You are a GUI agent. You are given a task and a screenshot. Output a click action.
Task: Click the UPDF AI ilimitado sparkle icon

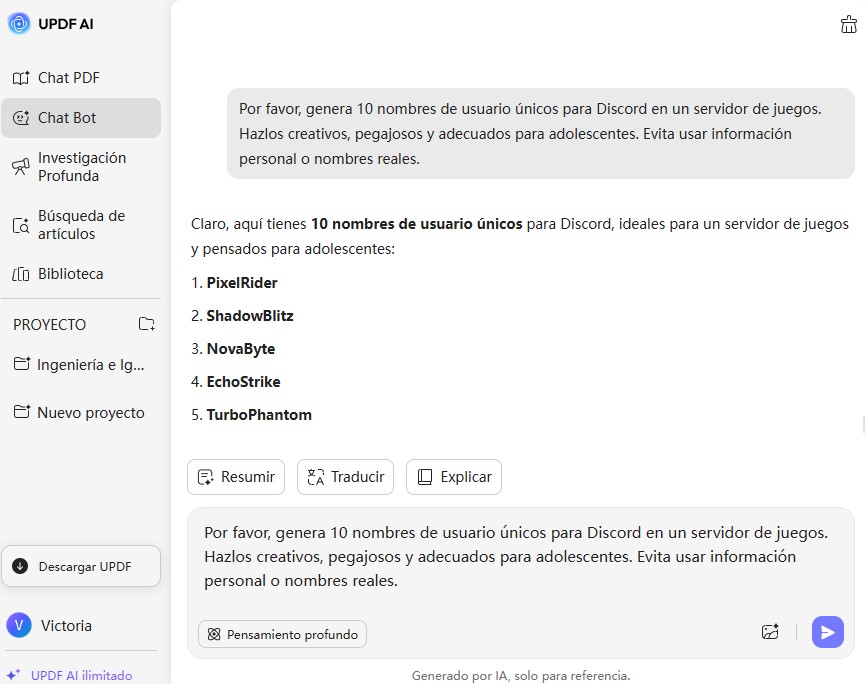coord(14,676)
